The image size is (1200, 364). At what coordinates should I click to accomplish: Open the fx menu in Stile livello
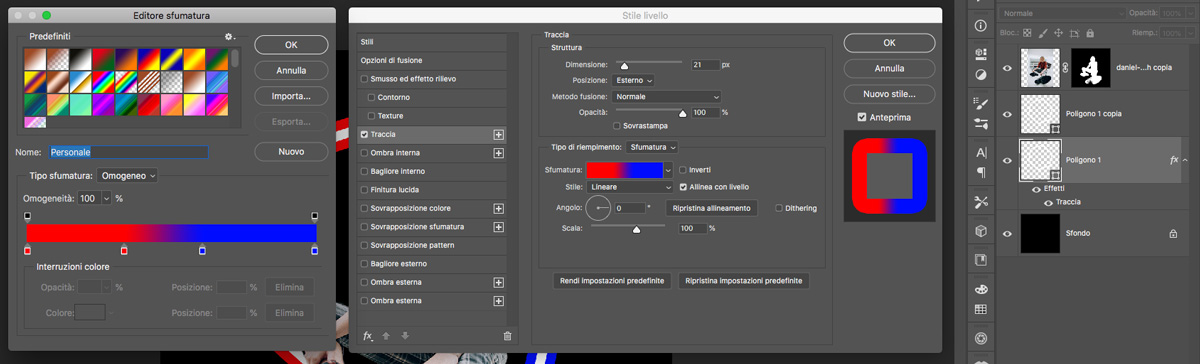pyautogui.click(x=368, y=336)
